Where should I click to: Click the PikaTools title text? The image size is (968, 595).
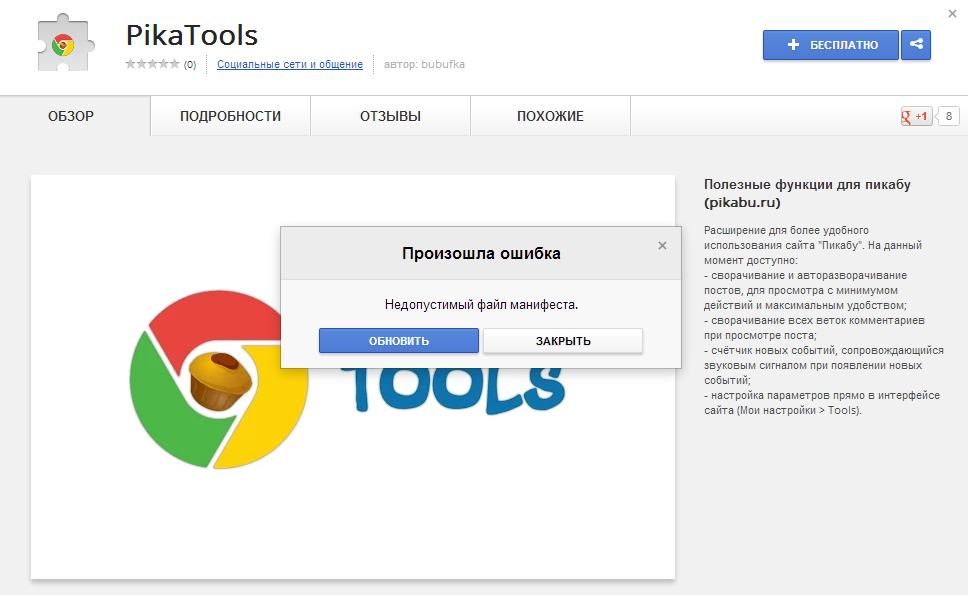(x=192, y=35)
